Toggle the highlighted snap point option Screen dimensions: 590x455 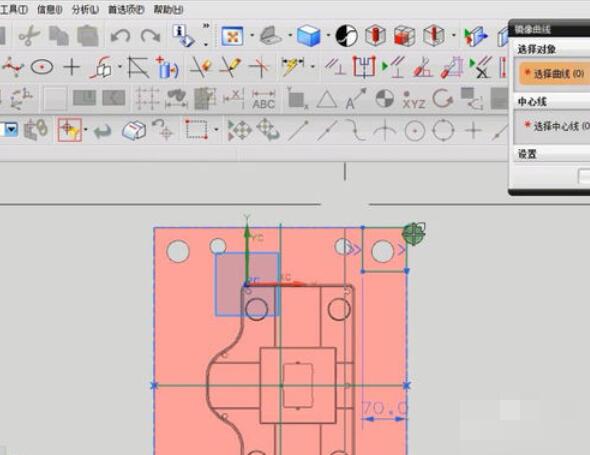pyautogui.click(x=69, y=130)
